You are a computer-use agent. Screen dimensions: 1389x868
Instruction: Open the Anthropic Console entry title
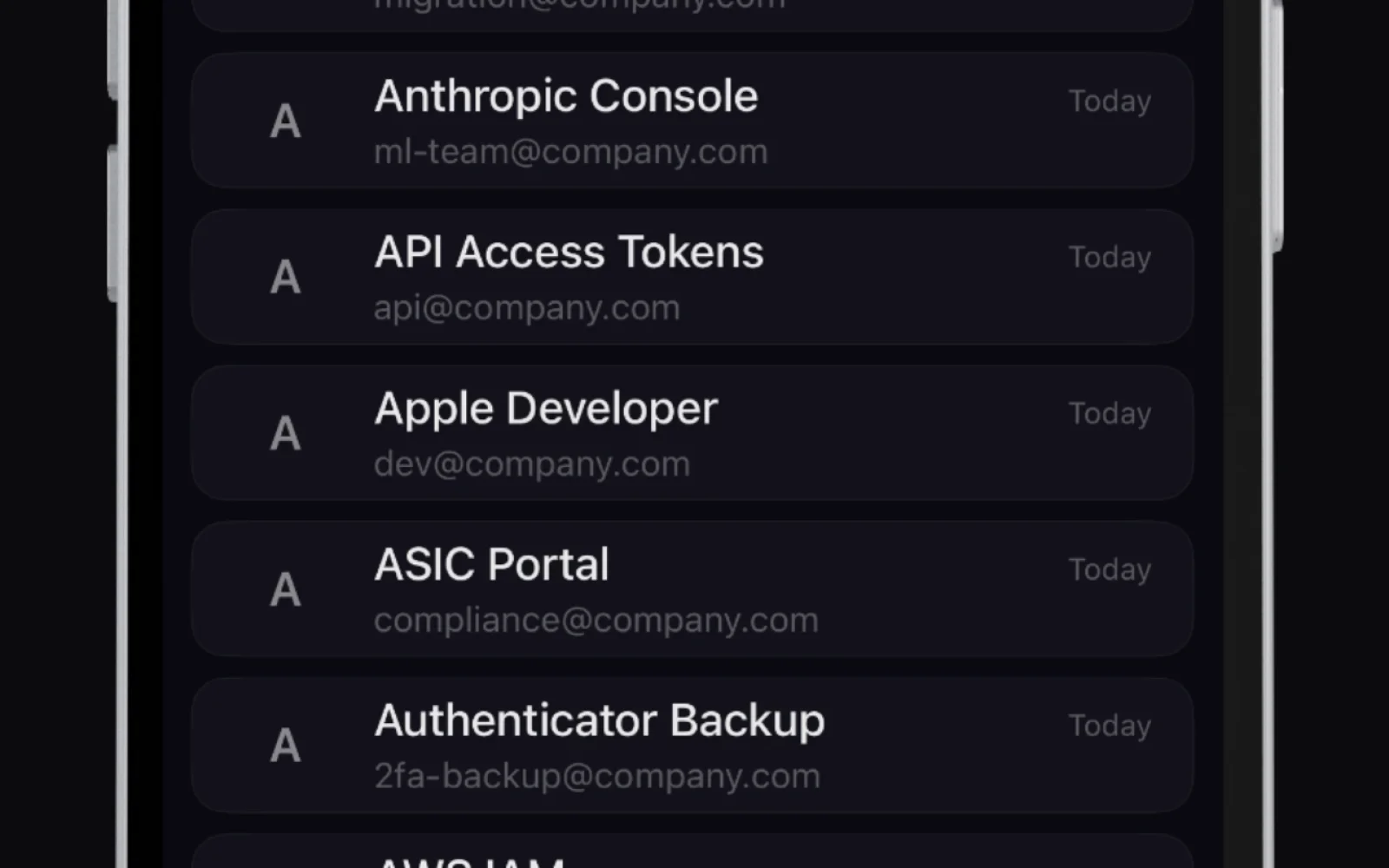click(566, 96)
